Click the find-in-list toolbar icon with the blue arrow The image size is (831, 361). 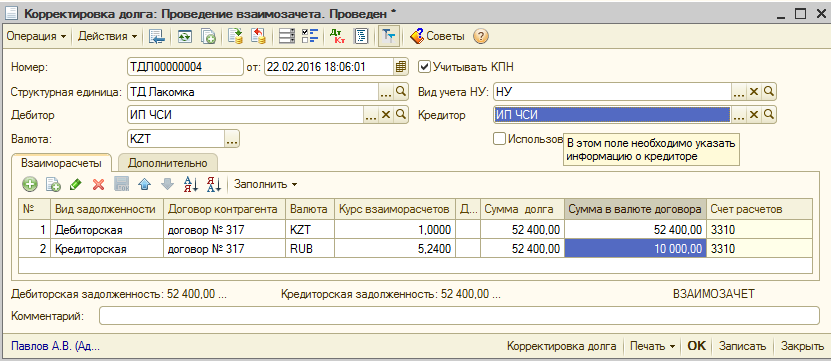(x=157, y=36)
